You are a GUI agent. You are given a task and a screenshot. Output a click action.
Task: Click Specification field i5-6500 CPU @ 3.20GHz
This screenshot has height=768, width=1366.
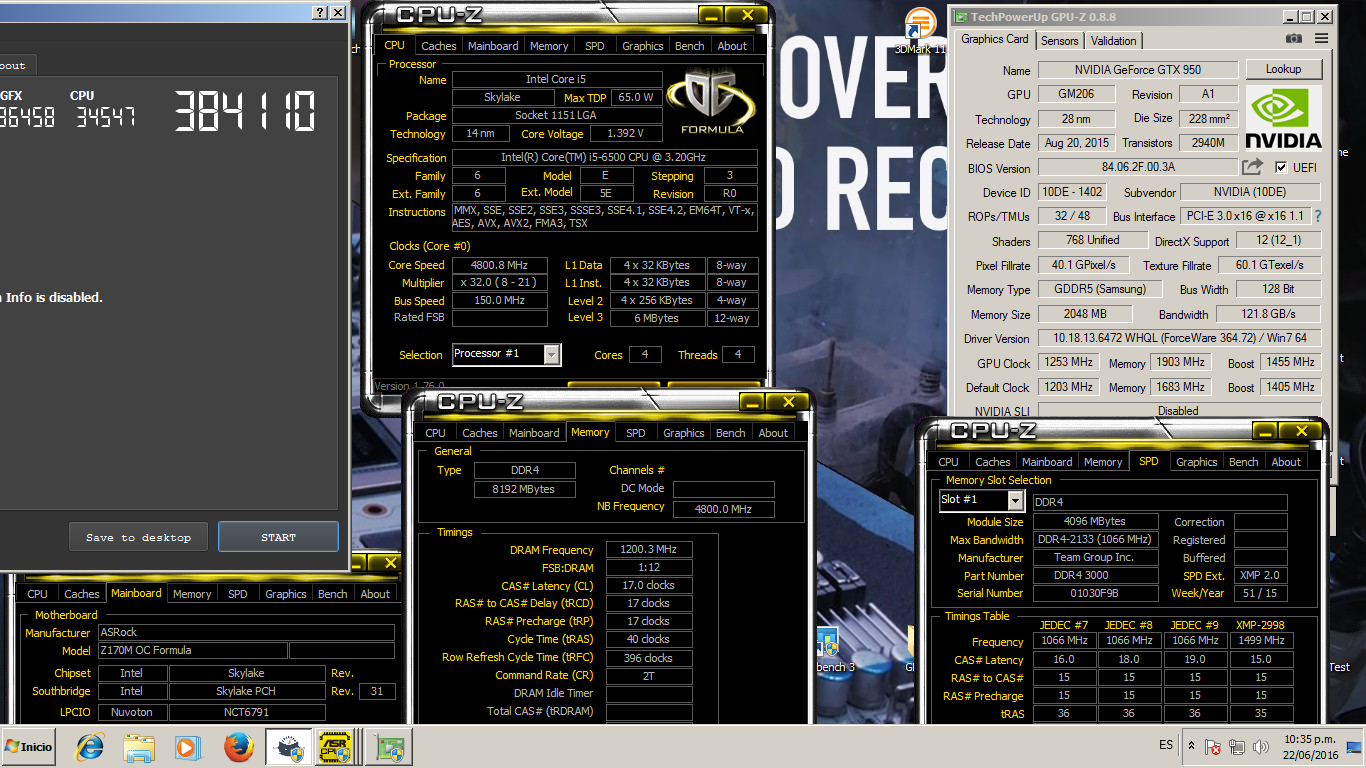point(604,158)
